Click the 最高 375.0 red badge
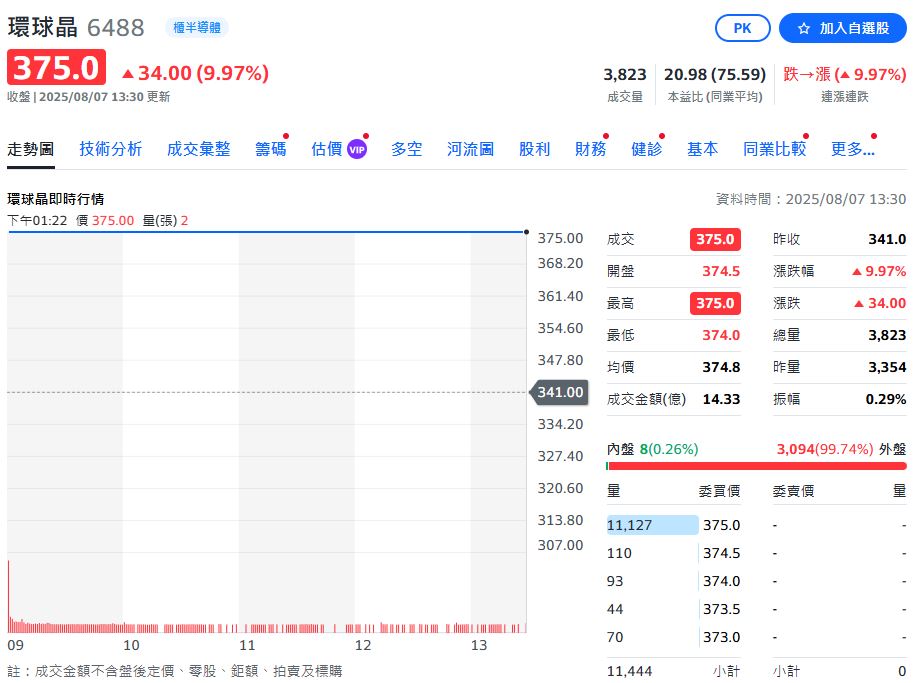 click(x=715, y=303)
